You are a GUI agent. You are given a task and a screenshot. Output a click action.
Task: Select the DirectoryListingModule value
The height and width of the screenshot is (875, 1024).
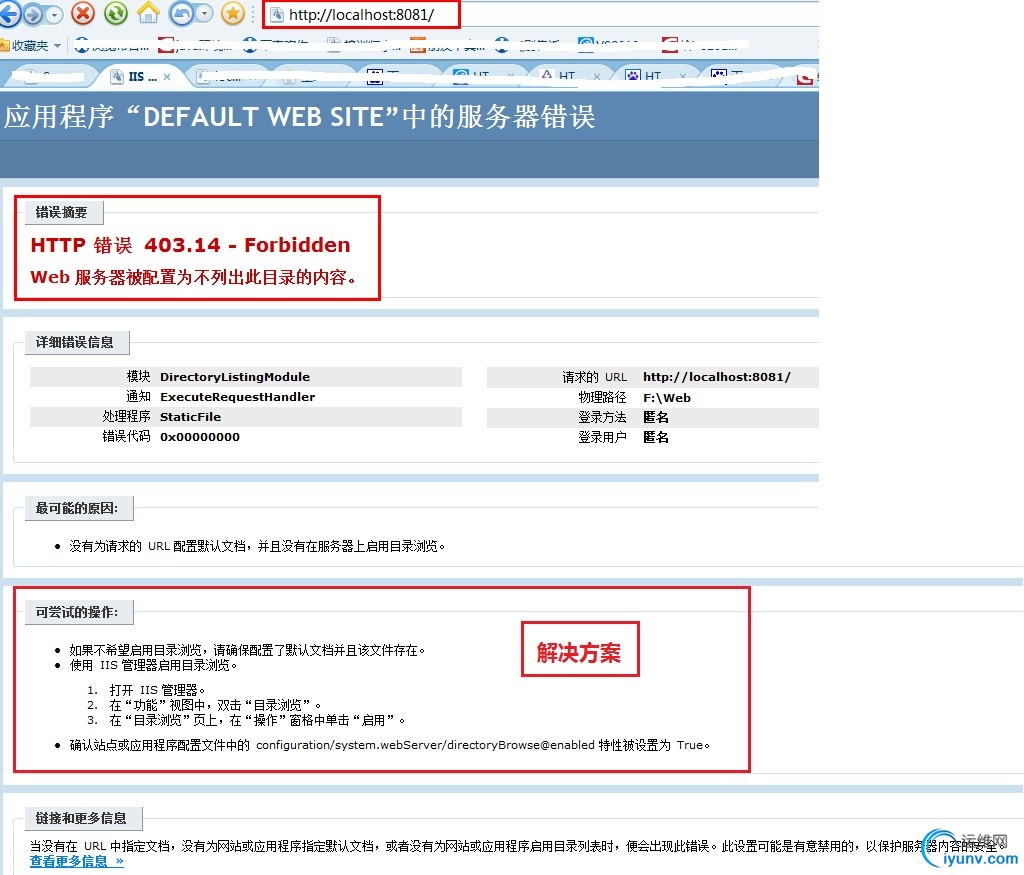click(x=235, y=377)
